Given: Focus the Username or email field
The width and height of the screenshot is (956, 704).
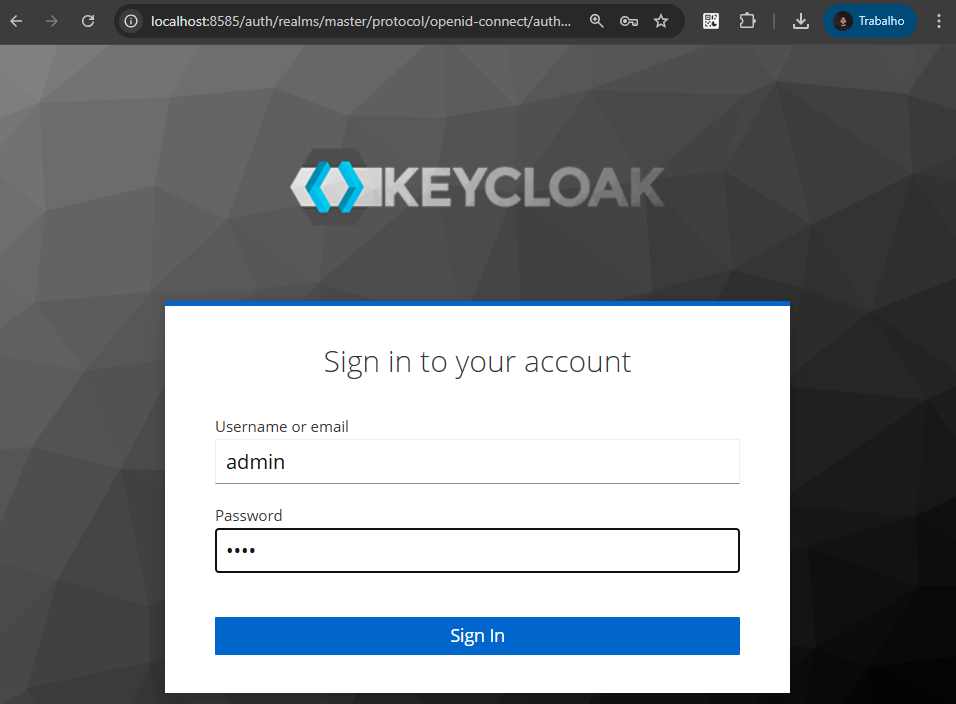Looking at the screenshot, I should point(477,462).
